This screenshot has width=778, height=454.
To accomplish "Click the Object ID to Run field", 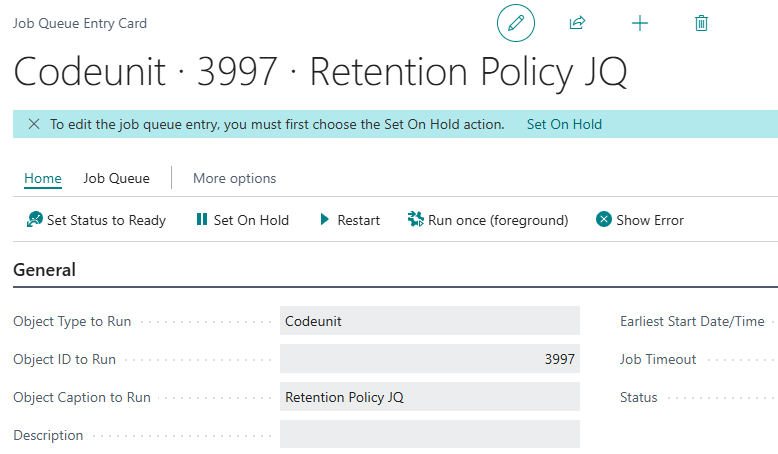I will 430,359.
